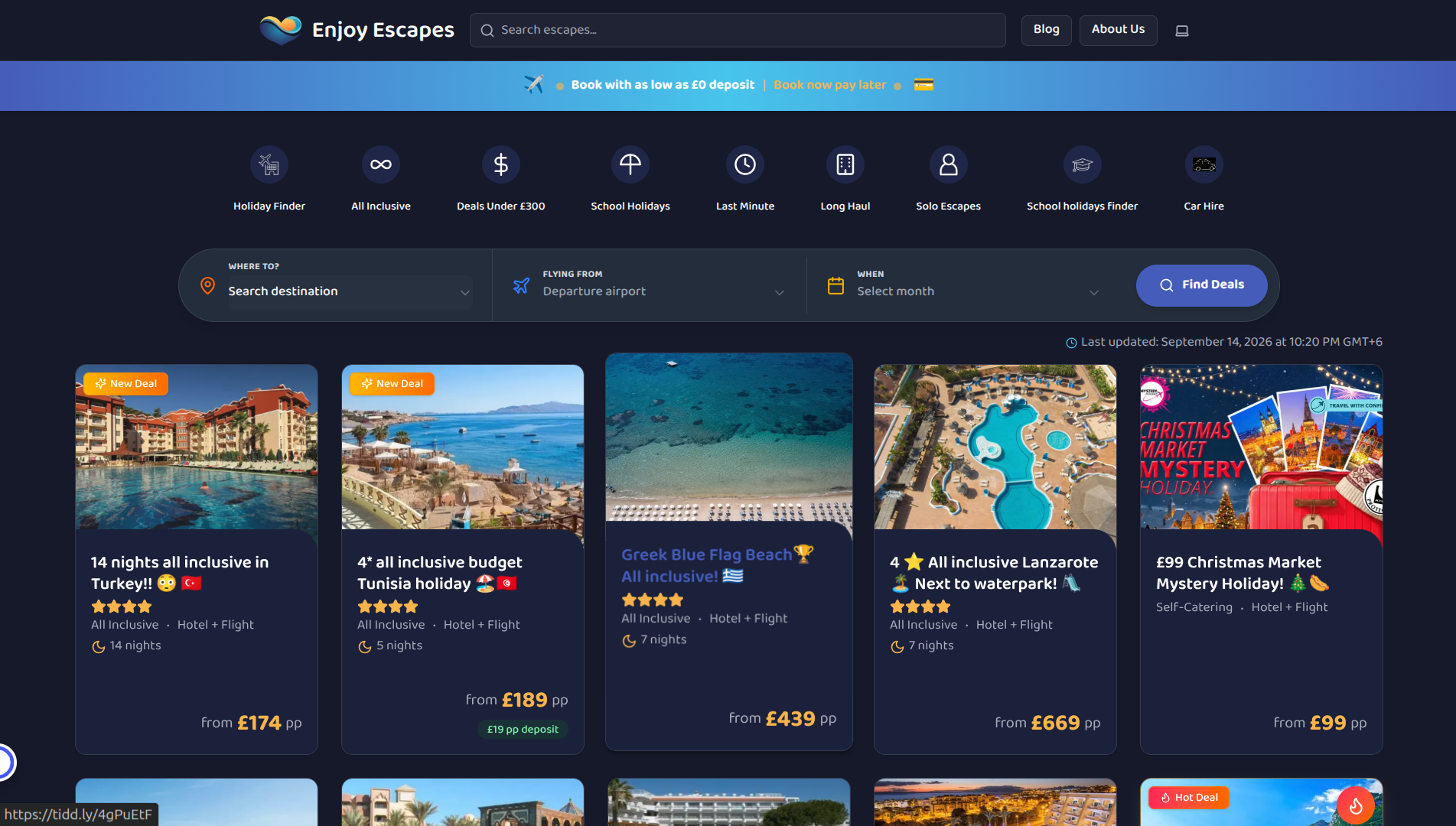Select the Long Haul icon
The image size is (1456, 826).
845,164
